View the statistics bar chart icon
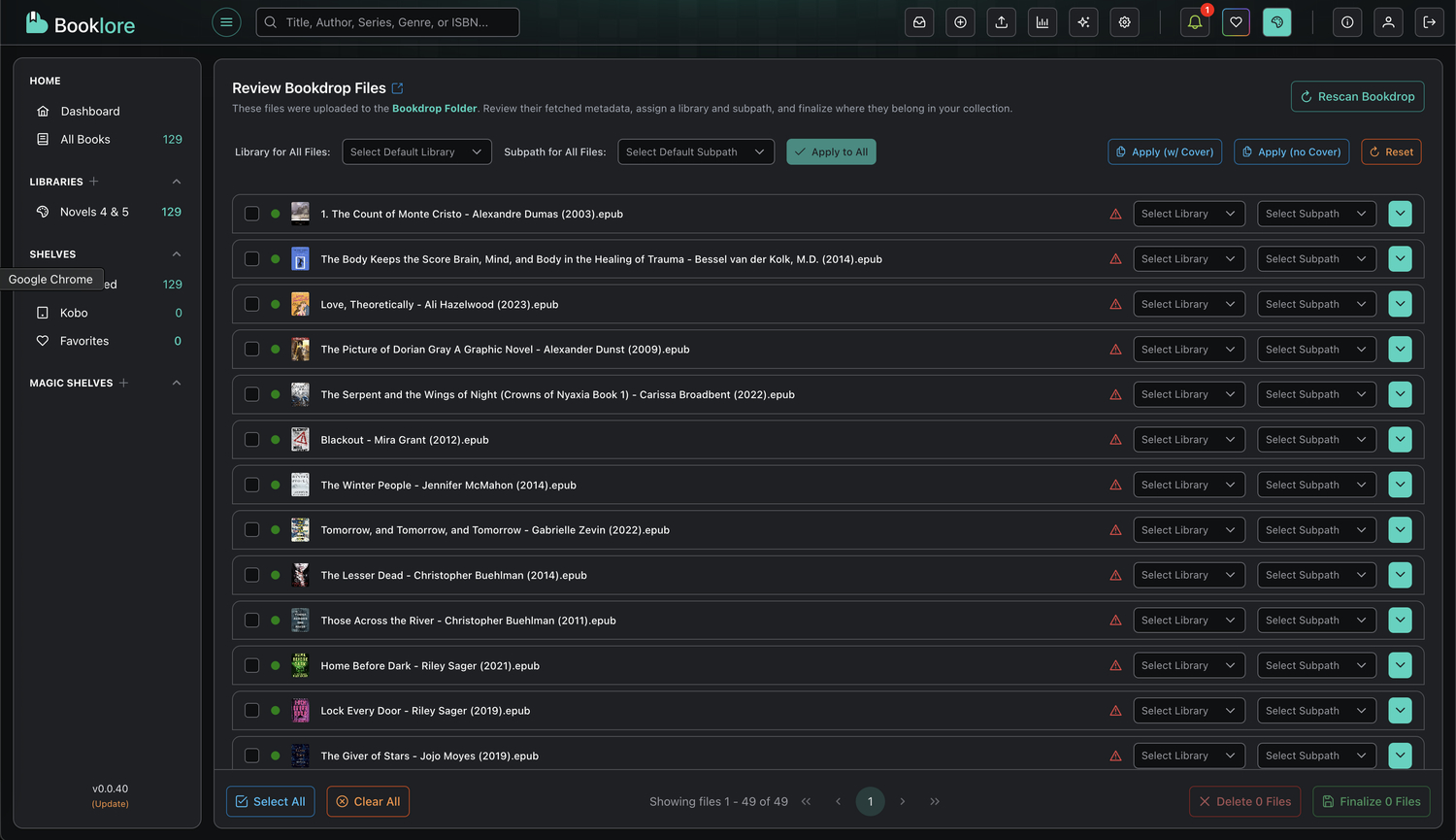 (x=1042, y=21)
